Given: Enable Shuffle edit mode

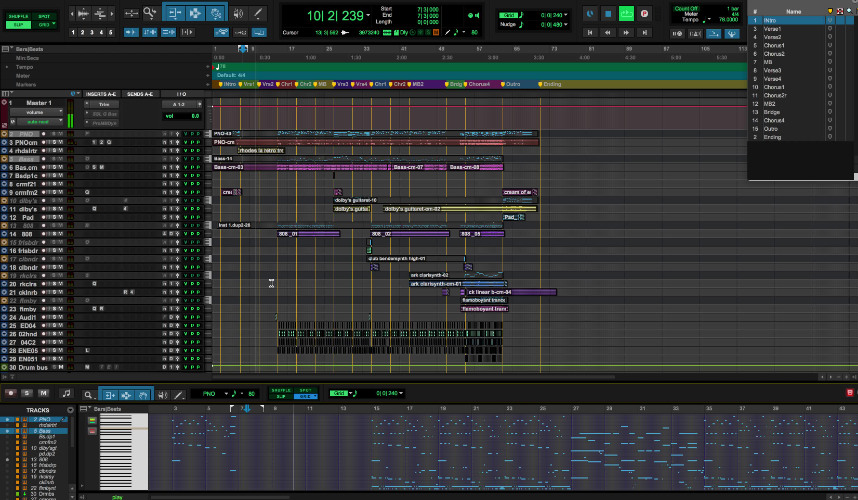Looking at the screenshot, I should (x=18, y=16).
